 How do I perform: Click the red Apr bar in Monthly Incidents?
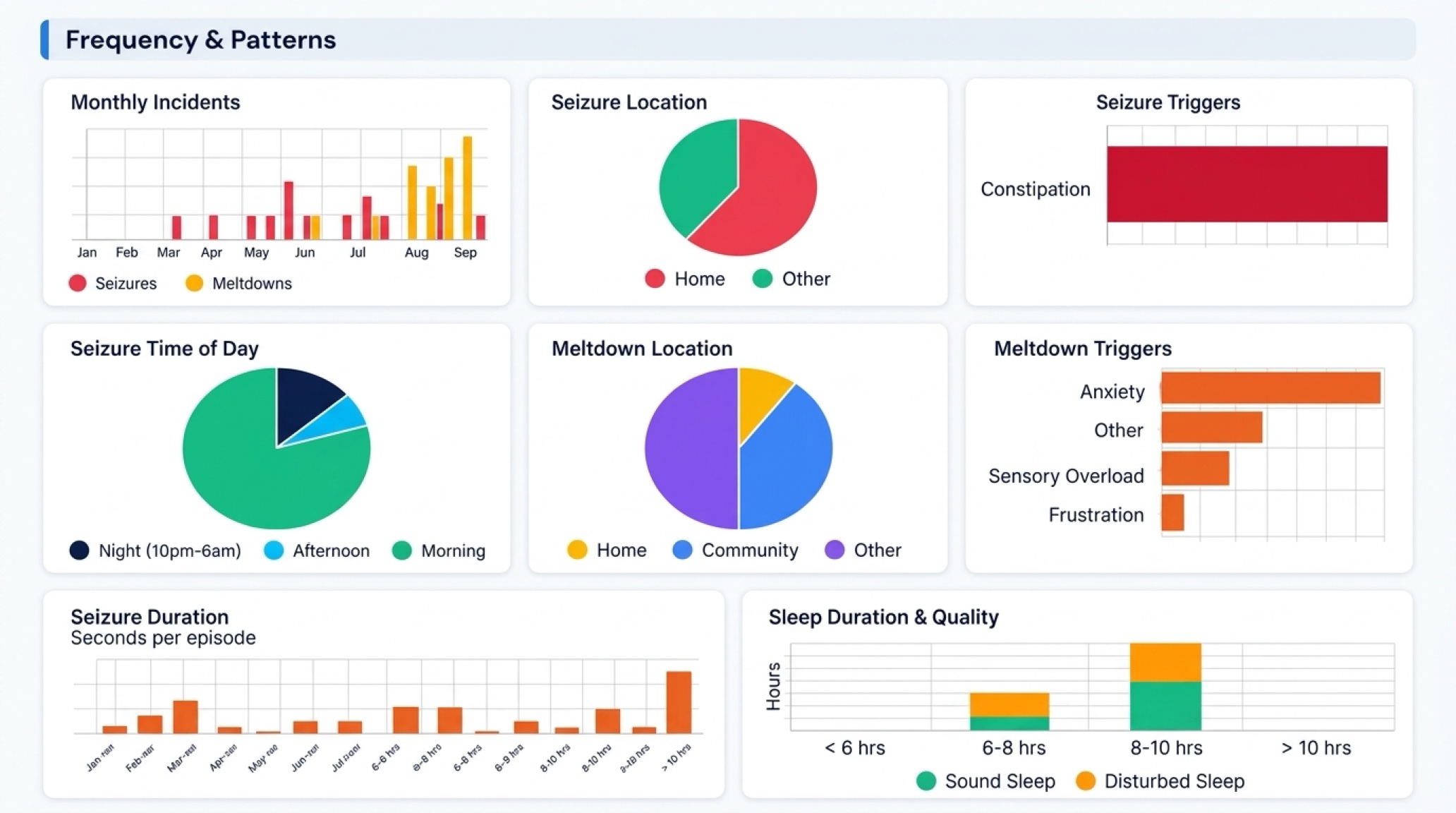(213, 227)
